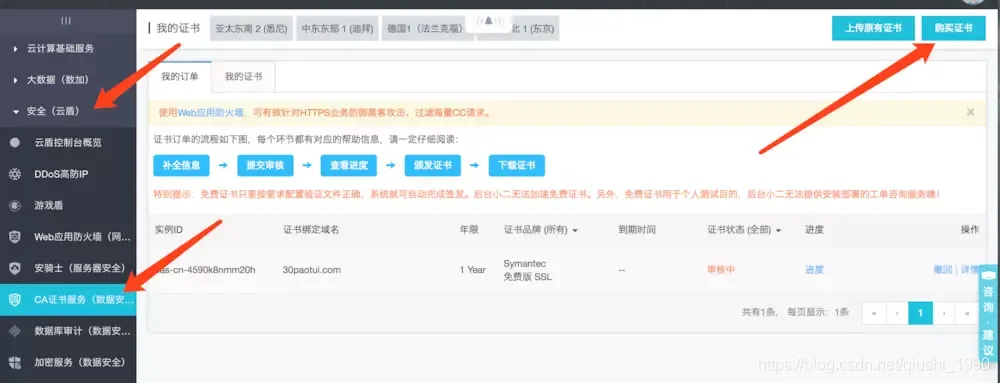This screenshot has height=383, width=1000.
Task: Open the 证书品牌 (所有) filter dropdown
Action: [x=541, y=229]
